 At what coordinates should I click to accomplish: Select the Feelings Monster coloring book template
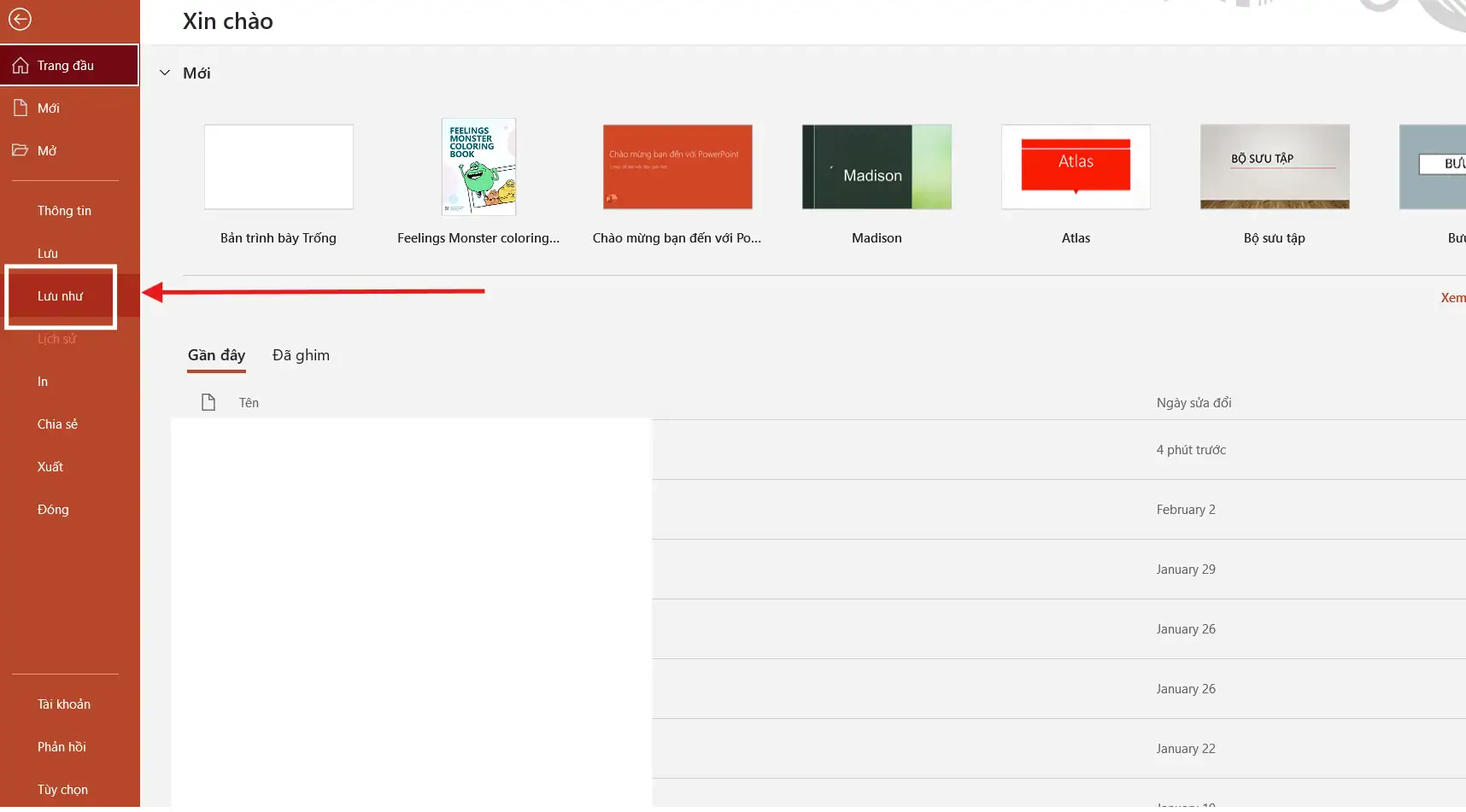(478, 167)
